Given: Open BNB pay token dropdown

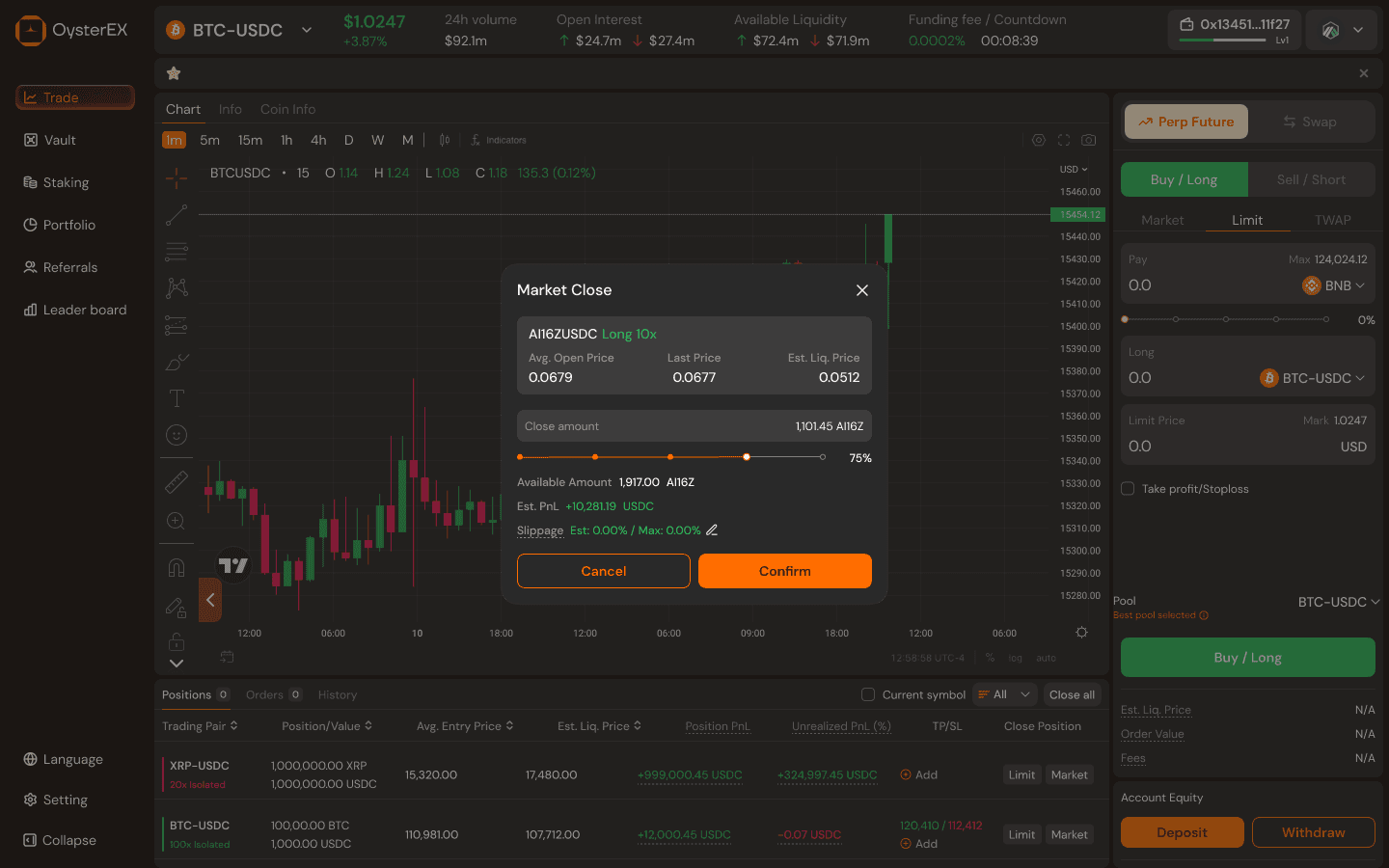Looking at the screenshot, I should [1334, 285].
